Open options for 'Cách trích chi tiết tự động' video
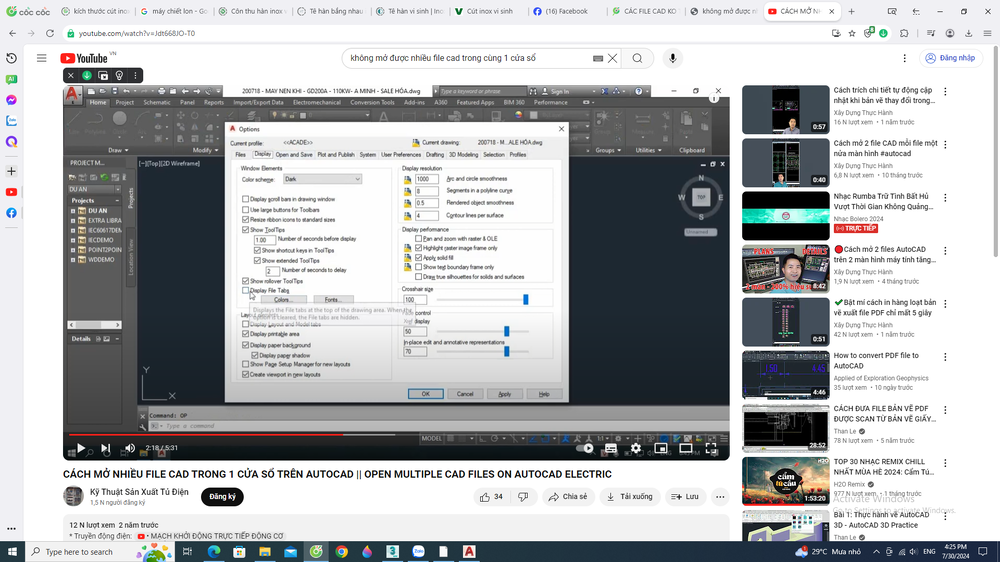 (x=945, y=91)
